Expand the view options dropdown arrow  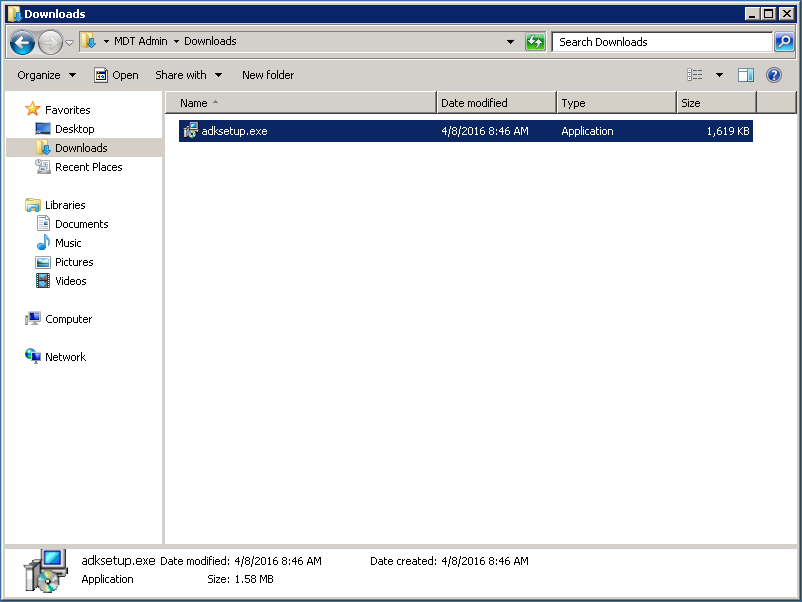[x=718, y=75]
